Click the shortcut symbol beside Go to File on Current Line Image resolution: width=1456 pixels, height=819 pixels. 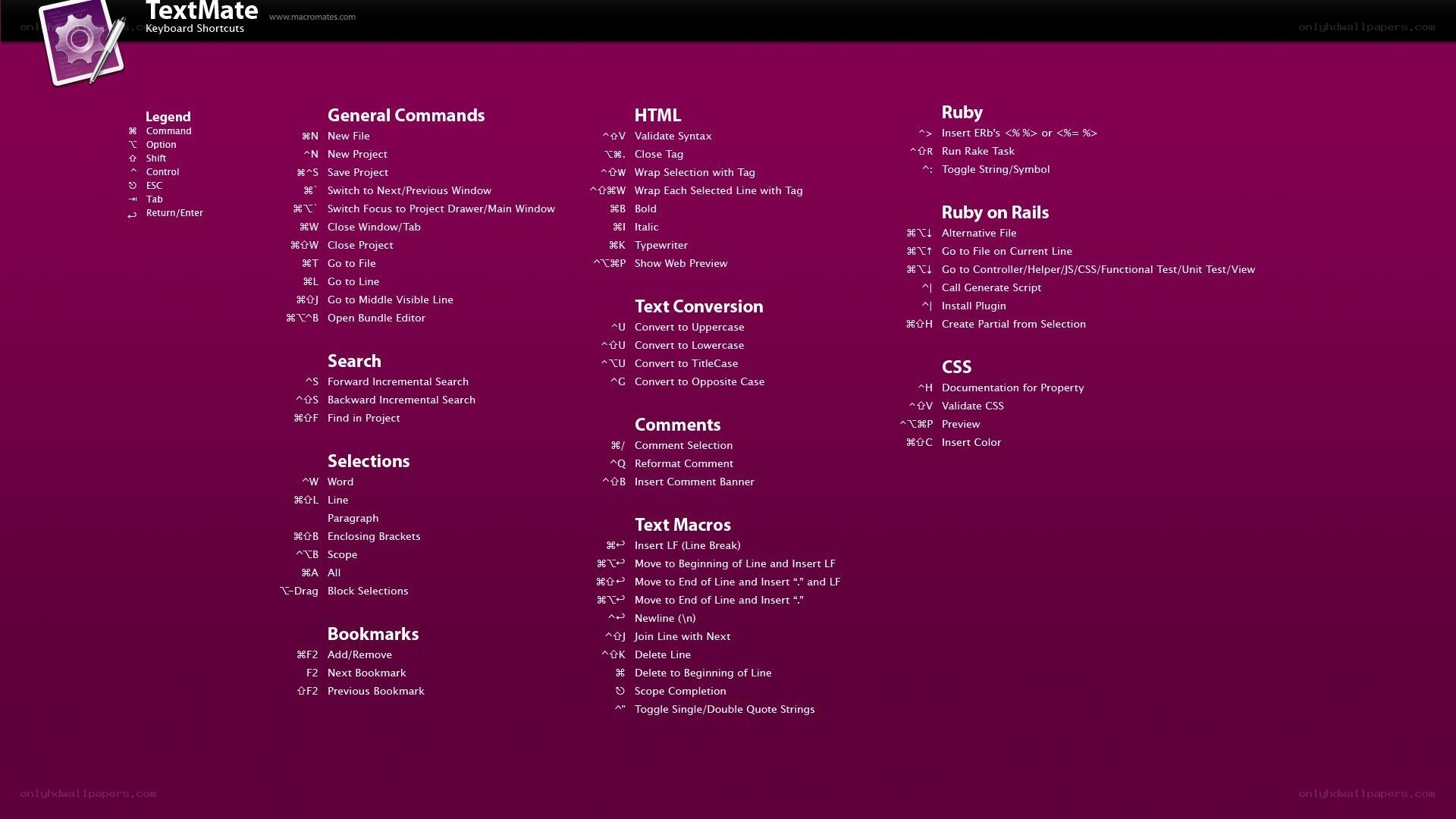click(x=919, y=252)
